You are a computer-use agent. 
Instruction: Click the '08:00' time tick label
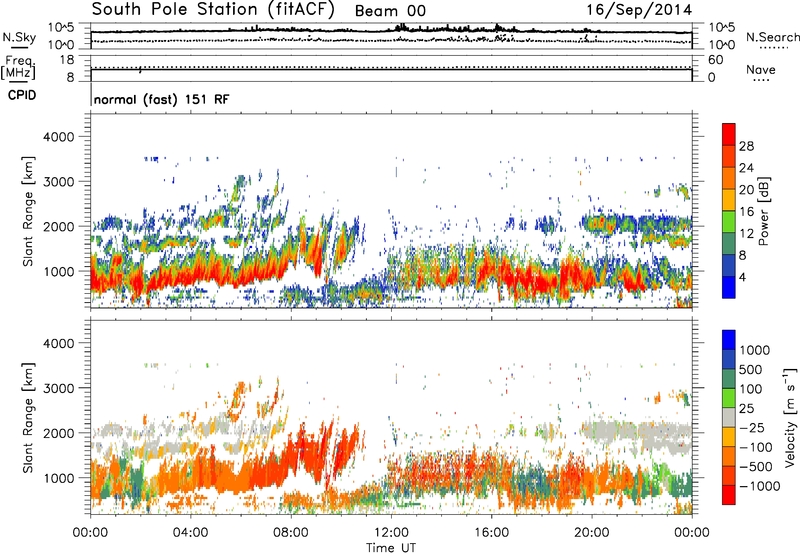[290, 533]
